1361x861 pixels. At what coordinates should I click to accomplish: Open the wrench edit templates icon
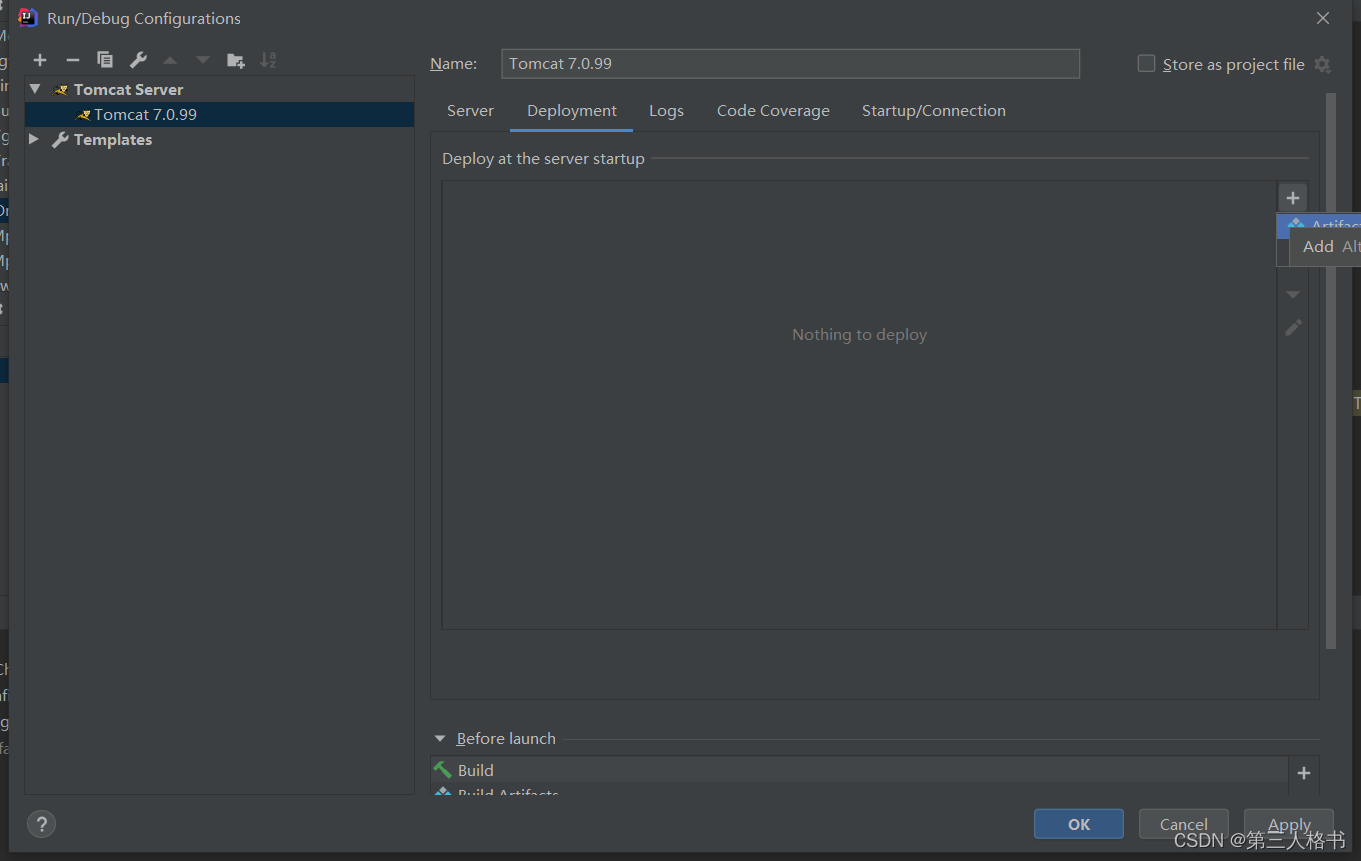138,60
